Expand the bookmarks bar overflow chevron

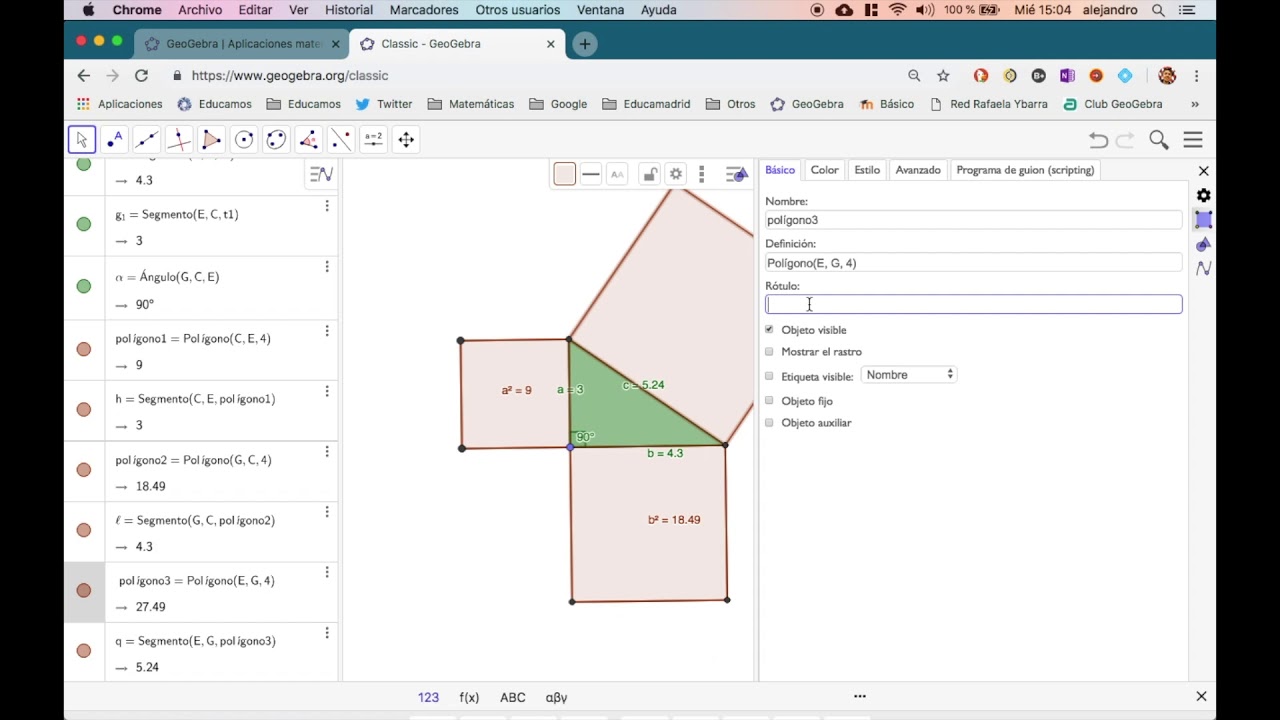tap(1194, 104)
